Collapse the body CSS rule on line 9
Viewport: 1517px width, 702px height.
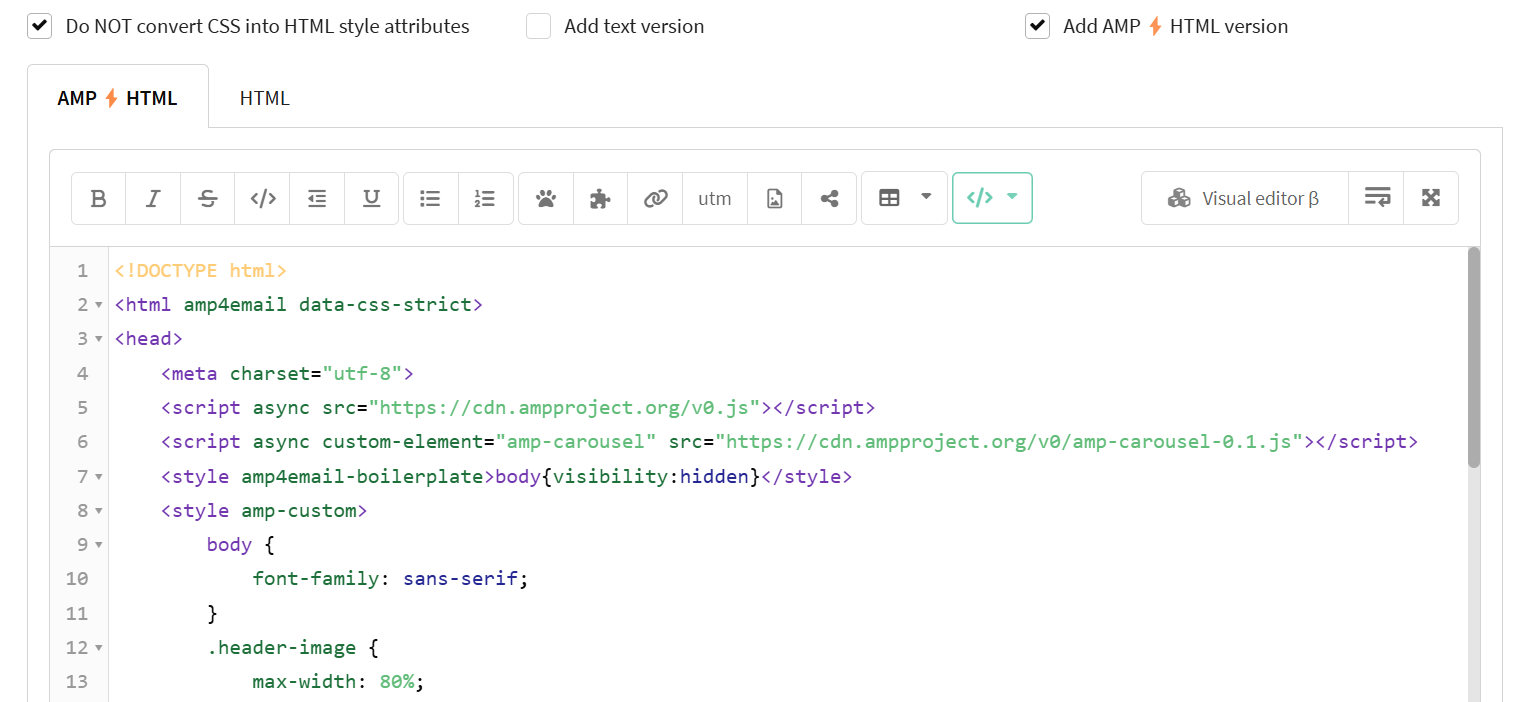click(98, 545)
